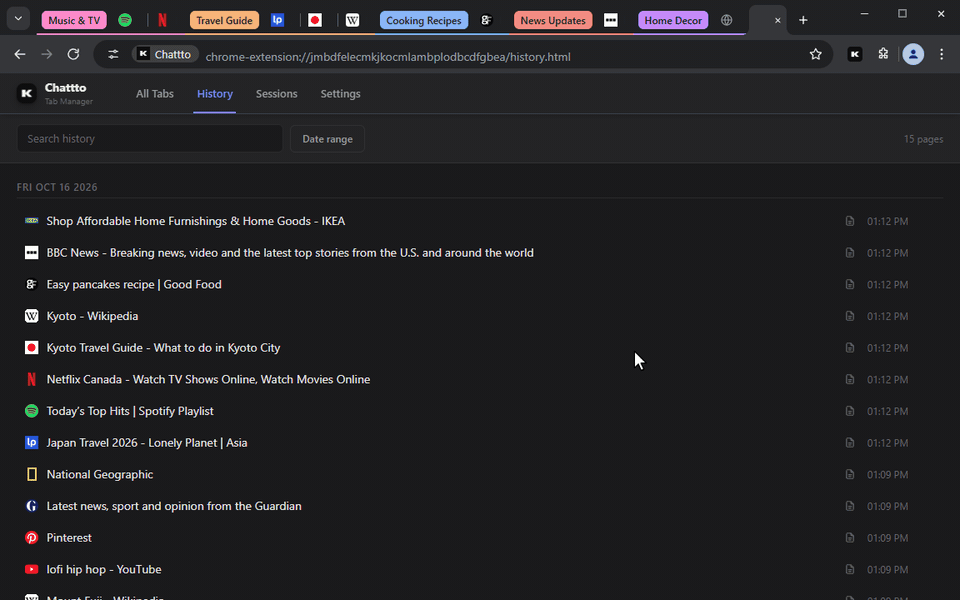This screenshot has width=960, height=600.
Task: Open the Chrome three-dot menu
Action: click(x=942, y=54)
